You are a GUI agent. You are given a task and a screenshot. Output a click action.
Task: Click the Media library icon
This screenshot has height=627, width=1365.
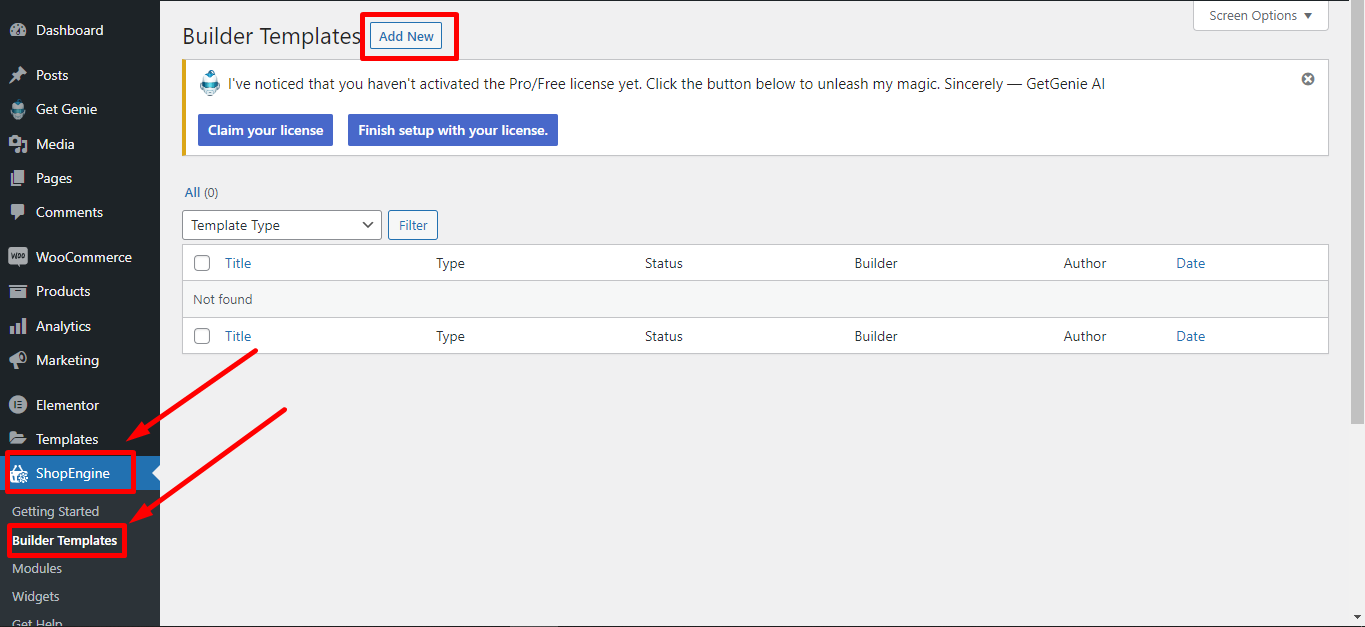pyautogui.click(x=18, y=144)
